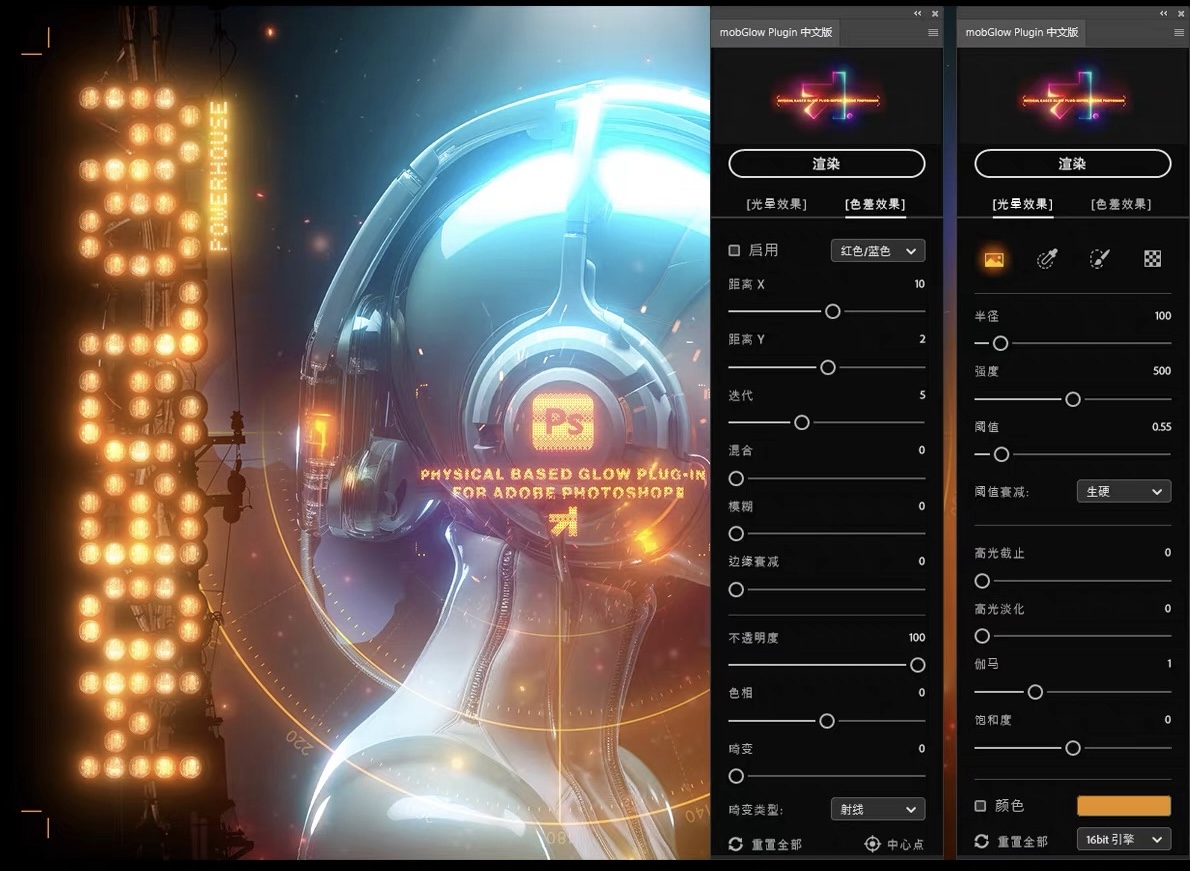Click the orange color swatch
The height and width of the screenshot is (871, 1190).
[1124, 805]
